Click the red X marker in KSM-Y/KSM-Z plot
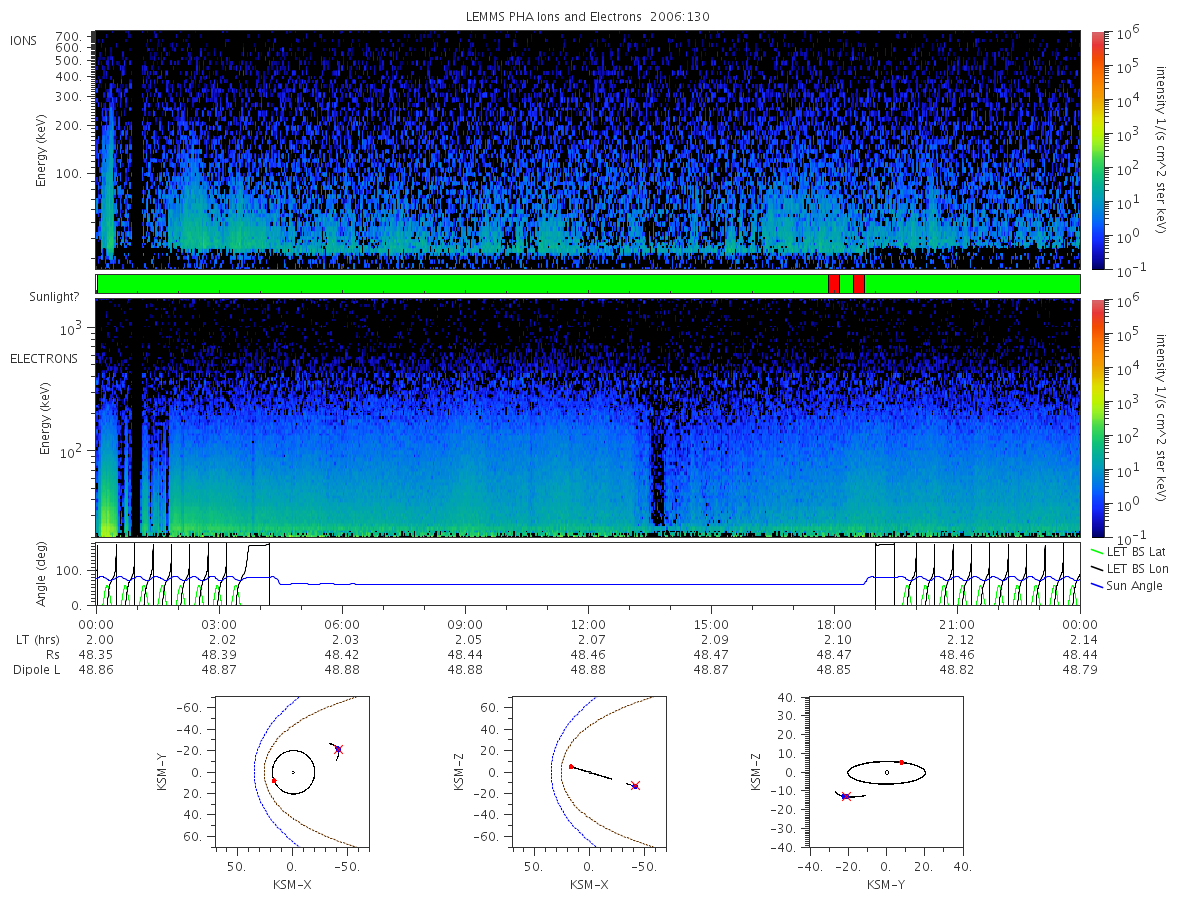Screen dimensions: 1200x900 coord(845,796)
